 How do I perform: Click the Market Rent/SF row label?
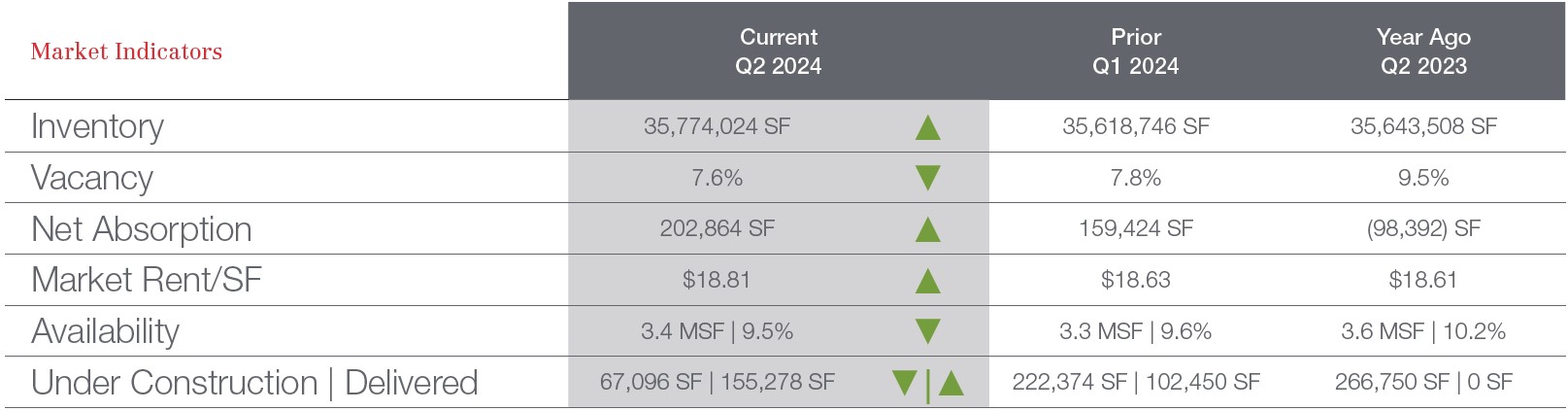[x=147, y=280]
